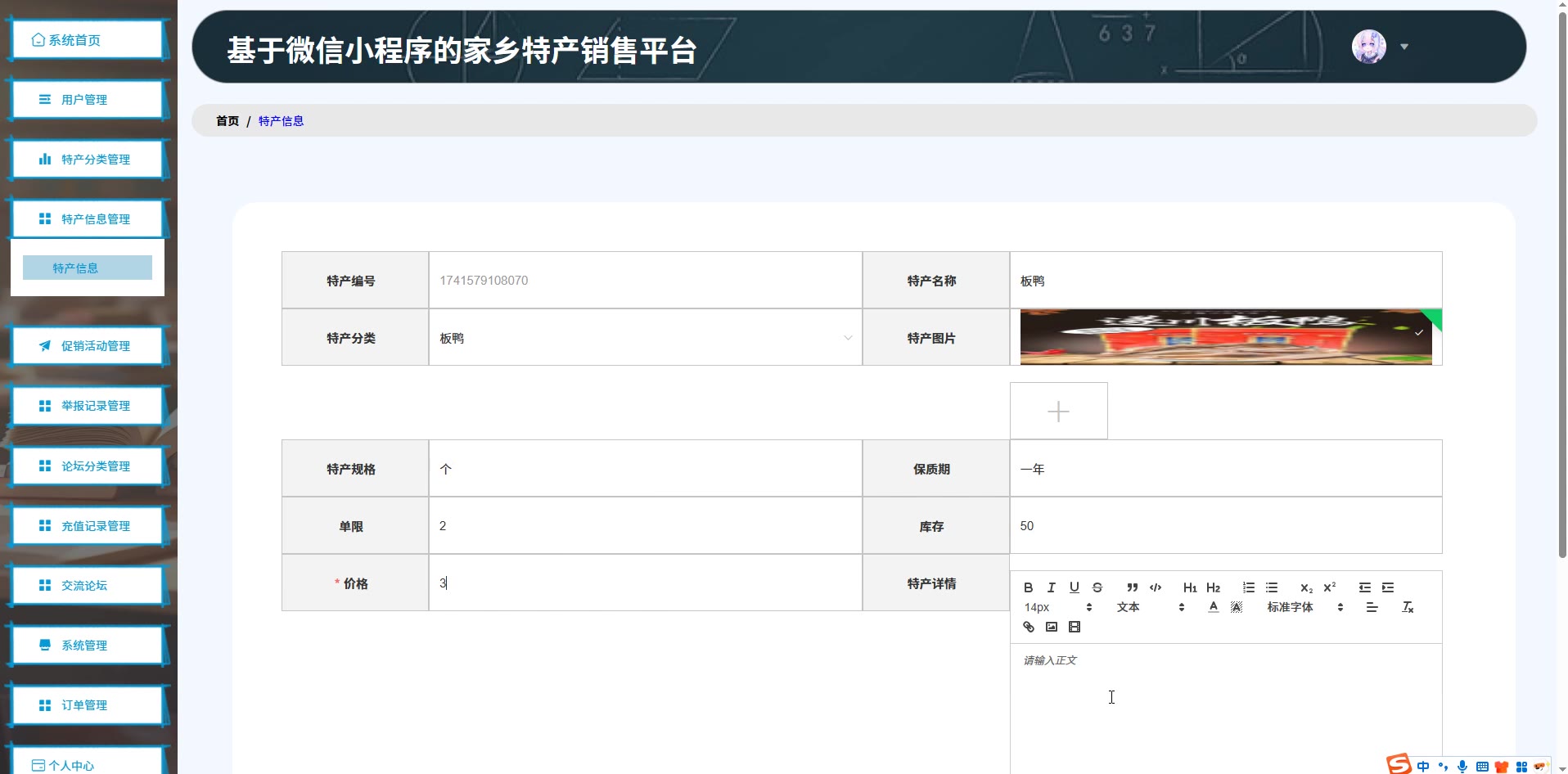The image size is (1568, 774).
Task: Toggle strikethrough formatting in the editor
Action: coord(1097,587)
